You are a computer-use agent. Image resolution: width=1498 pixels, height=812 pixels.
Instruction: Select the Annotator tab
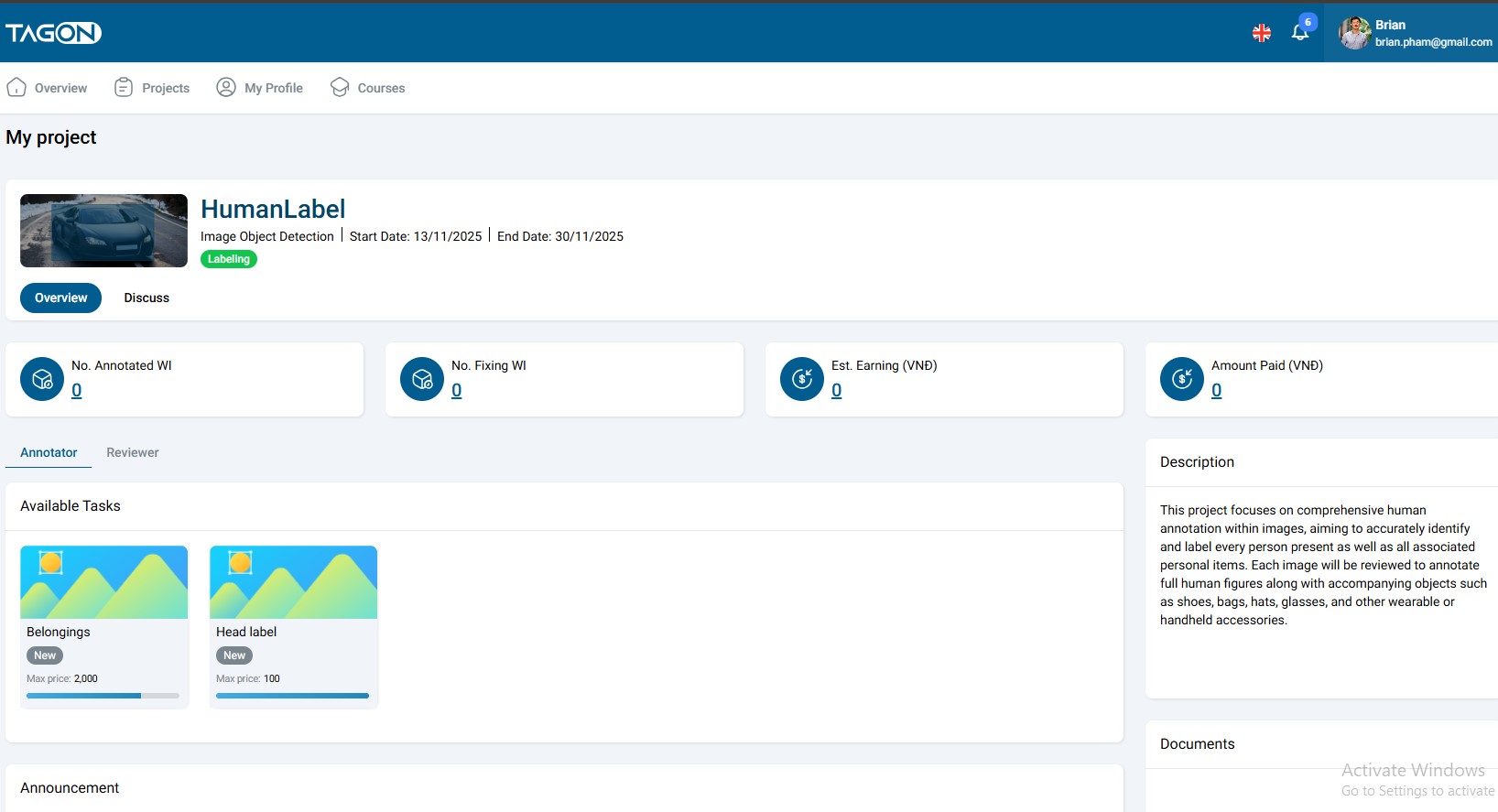49,452
